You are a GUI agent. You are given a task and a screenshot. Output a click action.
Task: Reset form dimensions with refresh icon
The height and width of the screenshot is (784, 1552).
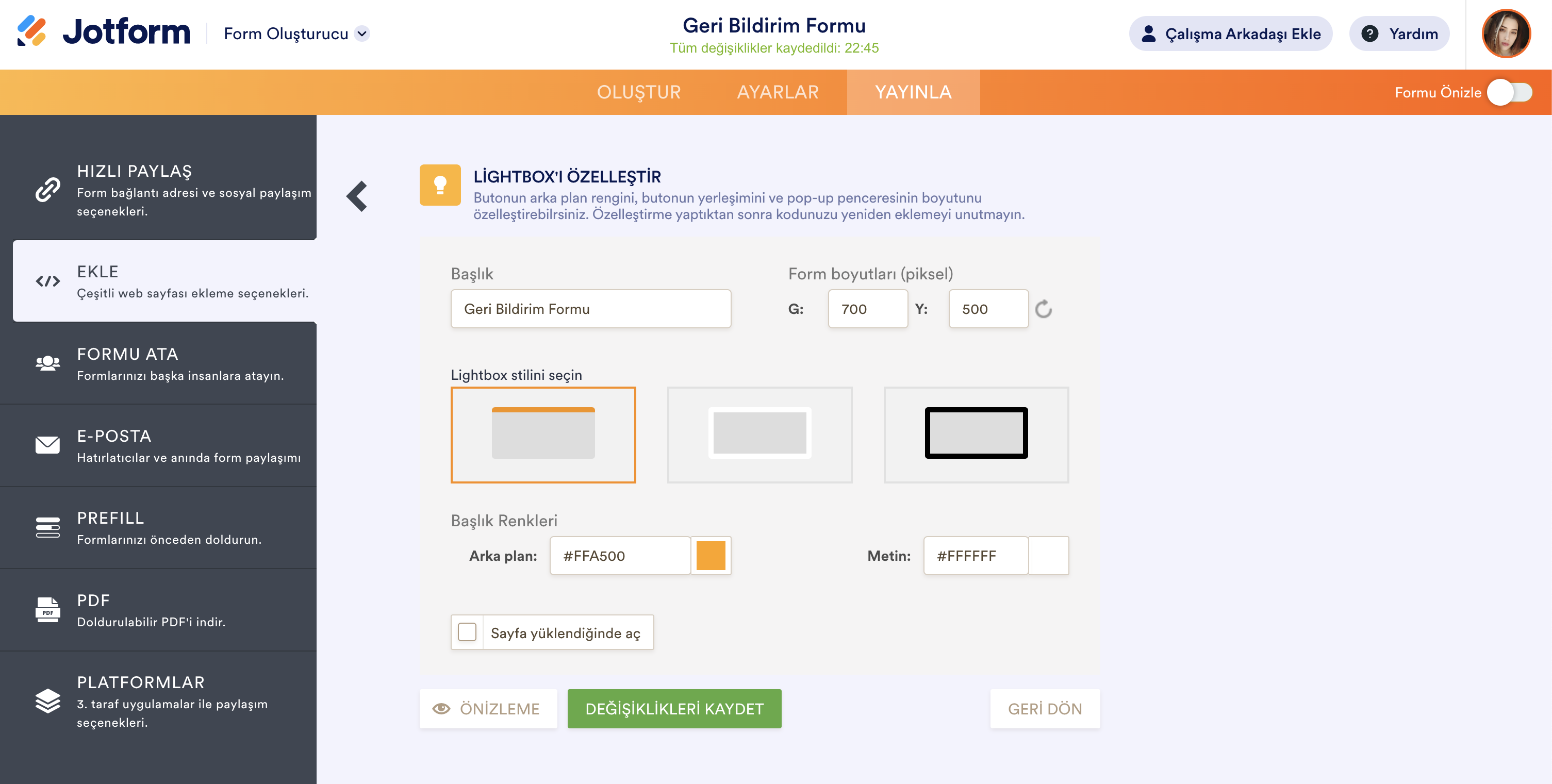click(x=1043, y=309)
